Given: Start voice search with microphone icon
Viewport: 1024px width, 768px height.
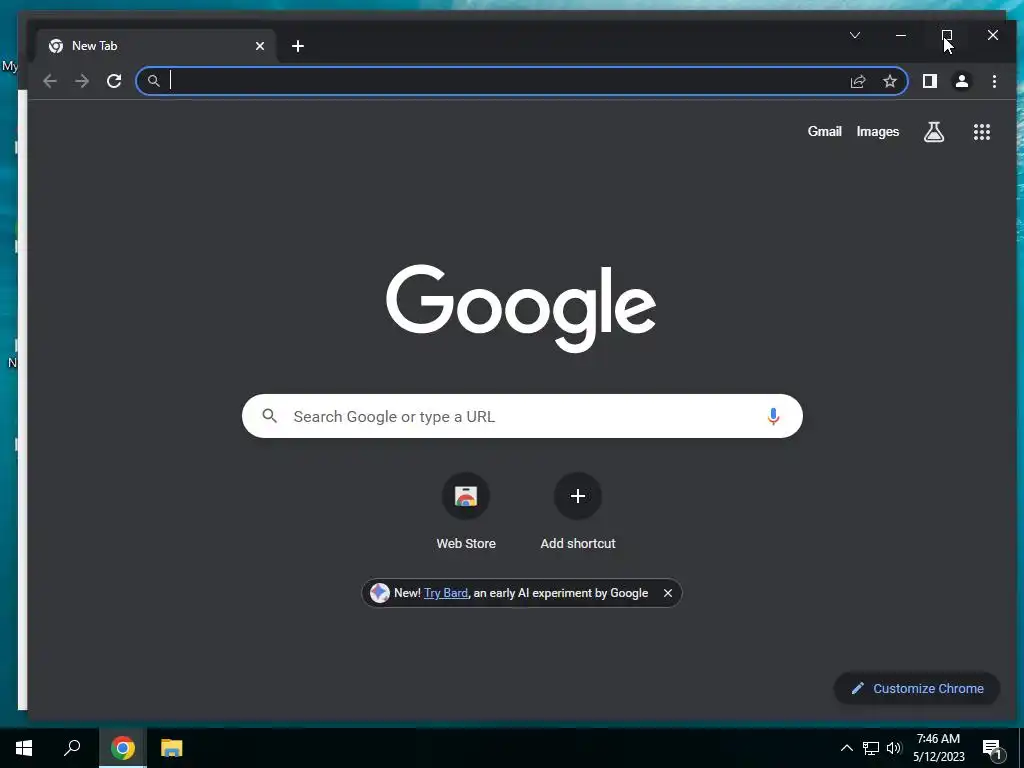Looking at the screenshot, I should [773, 416].
